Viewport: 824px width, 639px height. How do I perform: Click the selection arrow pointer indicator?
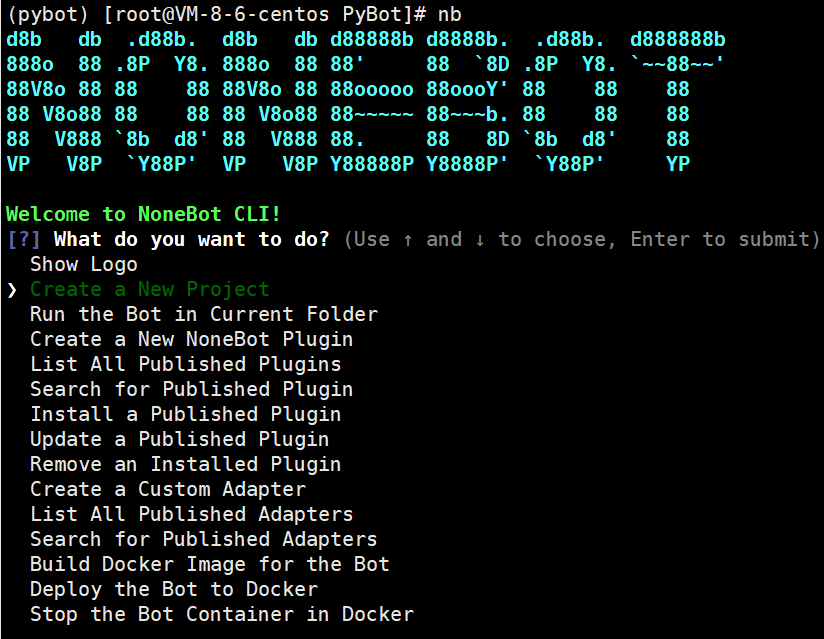pyautogui.click(x=13, y=290)
